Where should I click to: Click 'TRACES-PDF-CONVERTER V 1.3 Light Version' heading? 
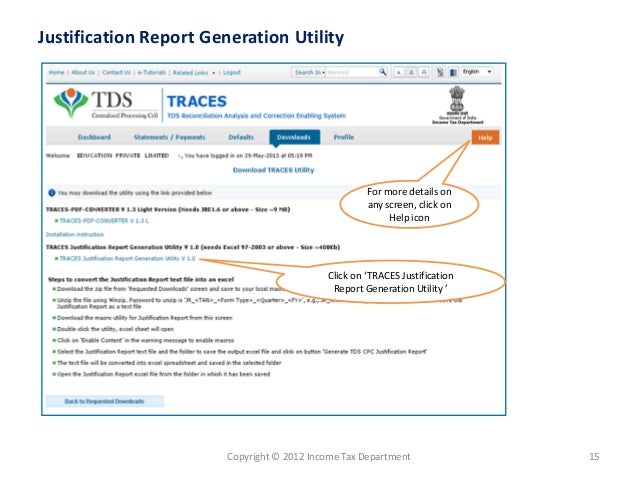point(168,210)
